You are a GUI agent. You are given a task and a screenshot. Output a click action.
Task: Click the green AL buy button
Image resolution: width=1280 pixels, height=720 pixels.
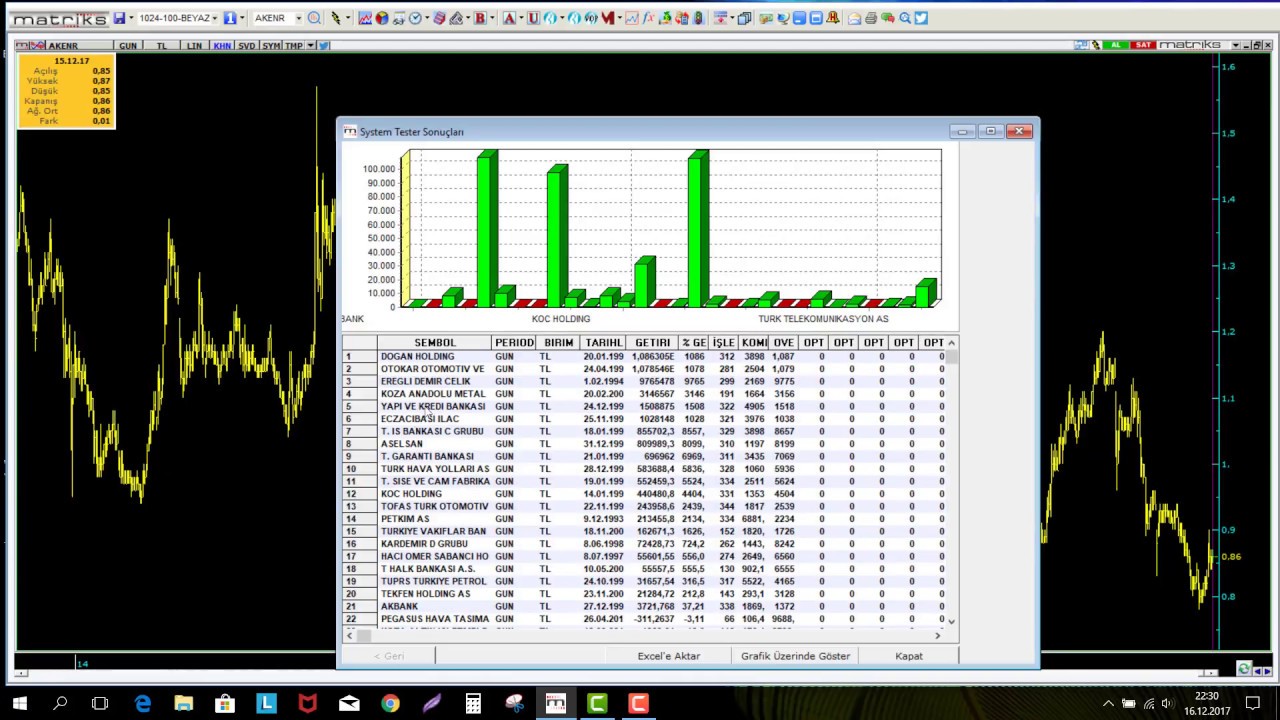(x=1116, y=45)
